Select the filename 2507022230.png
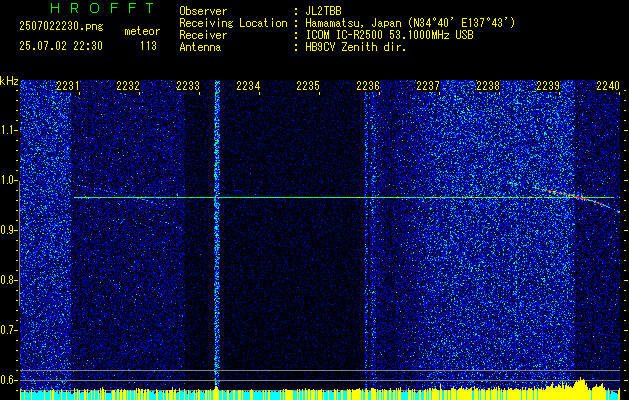629x400 pixels. [x=61, y=26]
